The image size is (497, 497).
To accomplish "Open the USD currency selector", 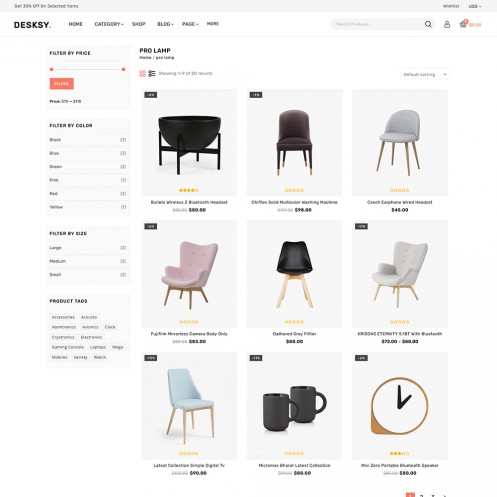I will pyautogui.click(x=475, y=6).
